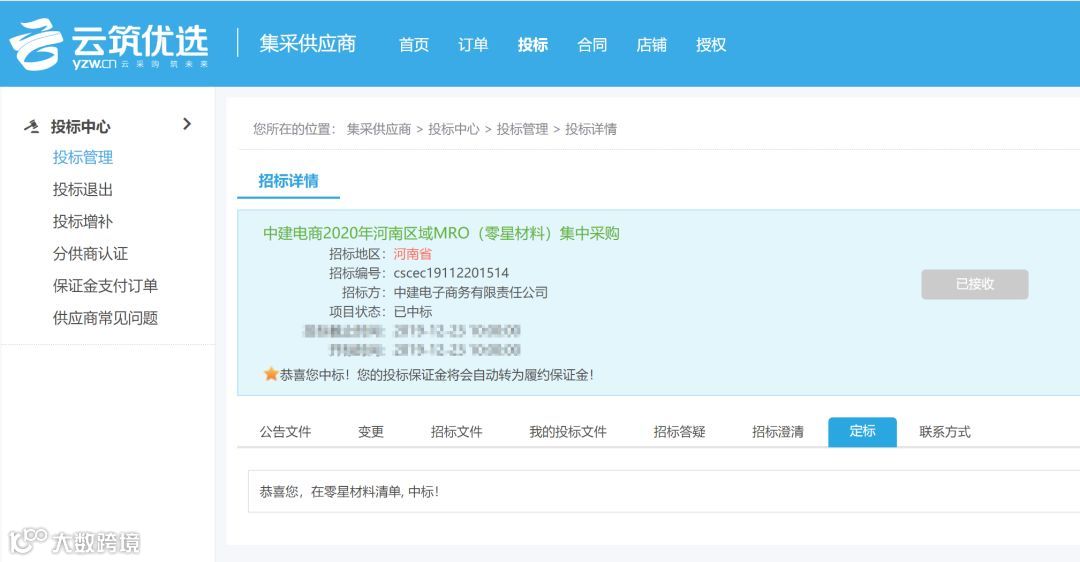This screenshot has width=1080, height=562.
Task: Switch to the 变更 tab
Action: [371, 432]
